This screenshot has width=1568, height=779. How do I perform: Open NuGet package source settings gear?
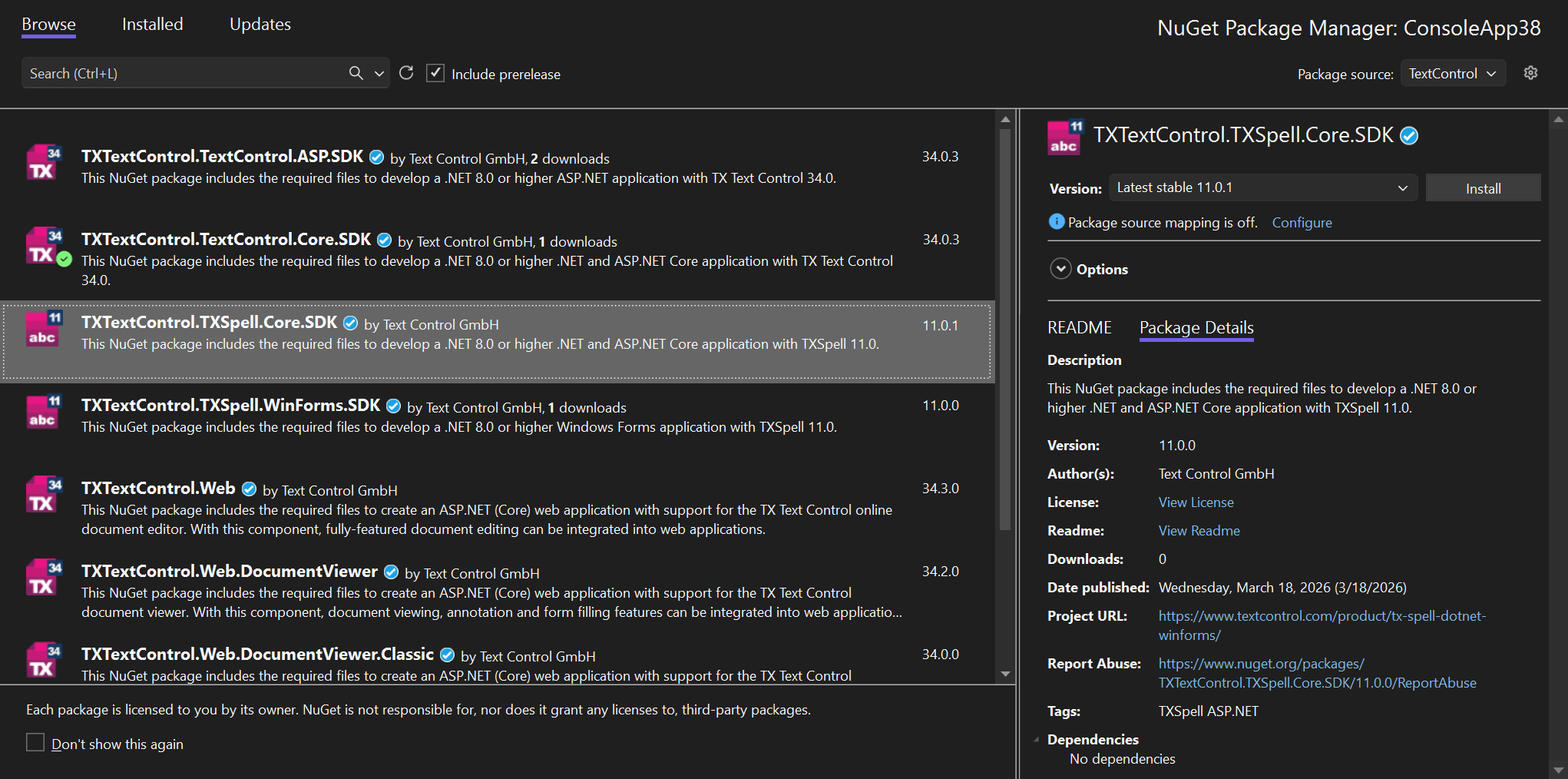(x=1530, y=73)
